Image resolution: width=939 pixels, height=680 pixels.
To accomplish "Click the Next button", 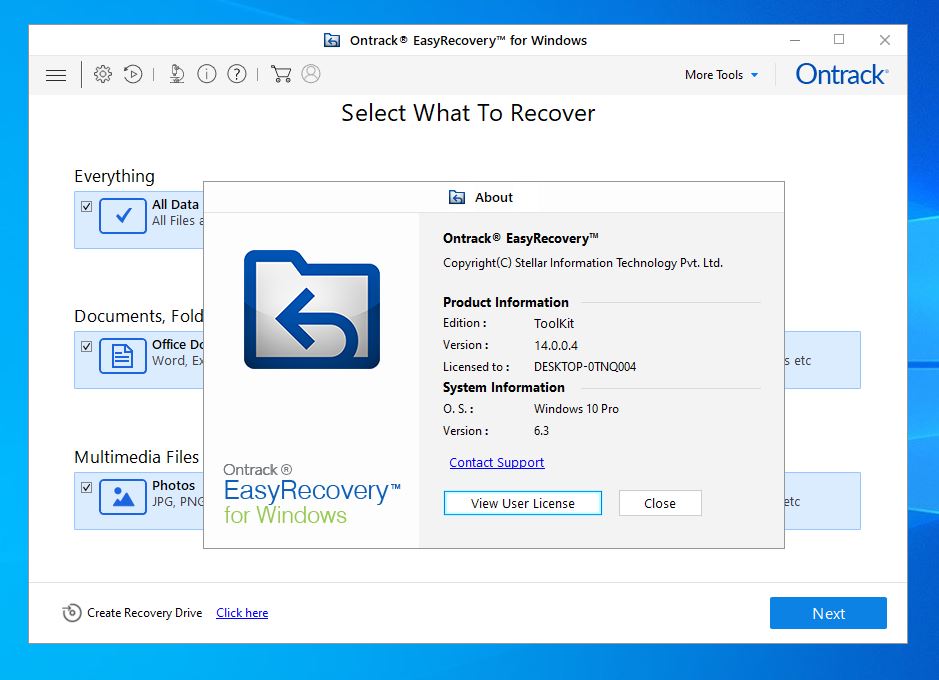I will [x=828, y=613].
